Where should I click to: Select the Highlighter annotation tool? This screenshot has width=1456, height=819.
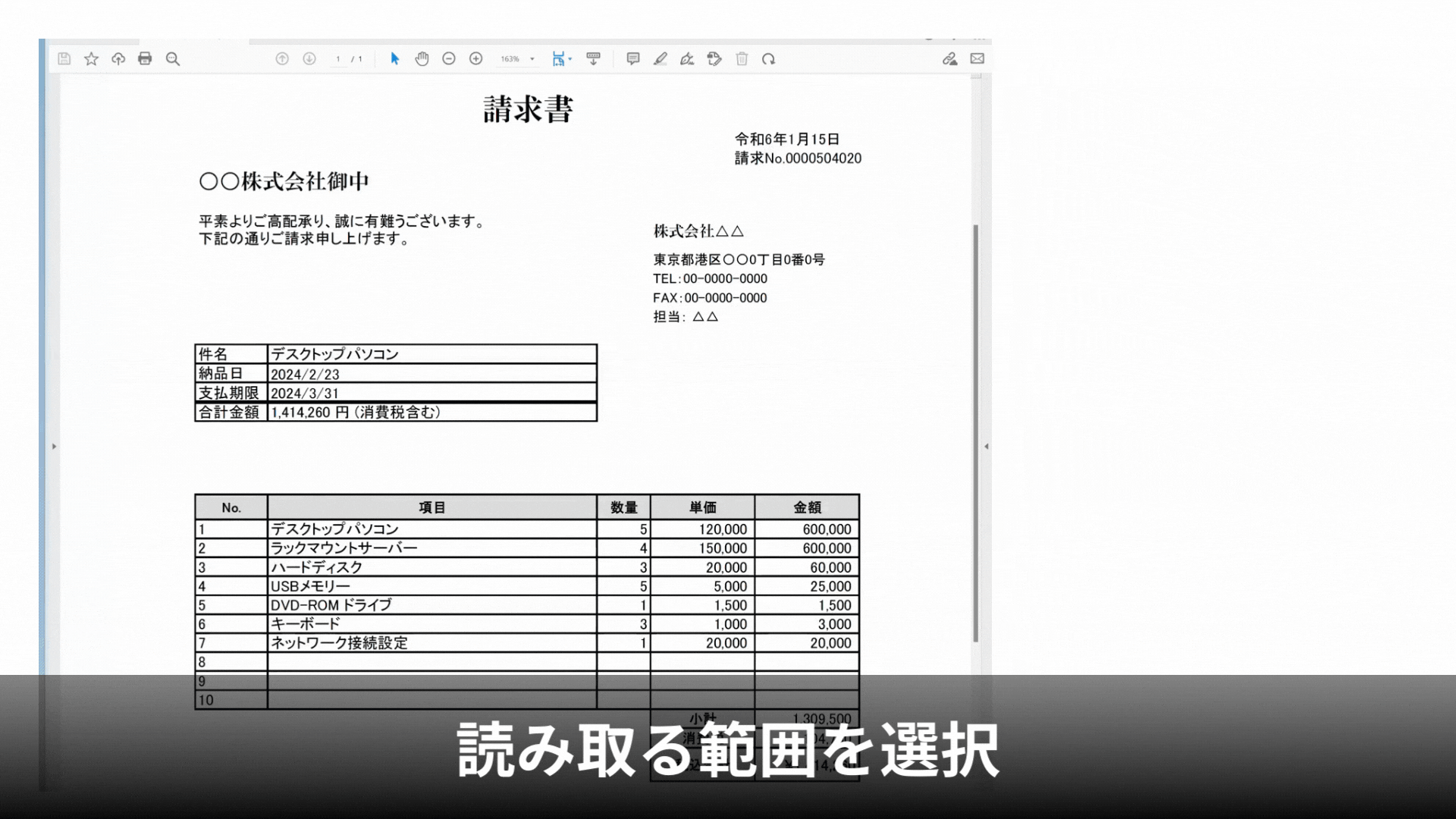point(661,58)
